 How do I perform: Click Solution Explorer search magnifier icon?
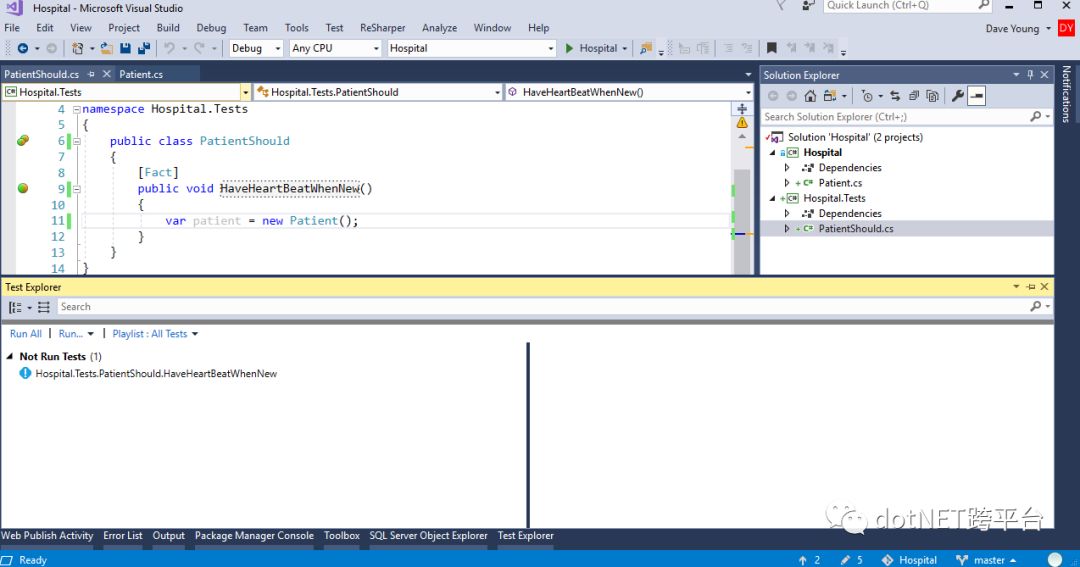pyautogui.click(x=1035, y=117)
